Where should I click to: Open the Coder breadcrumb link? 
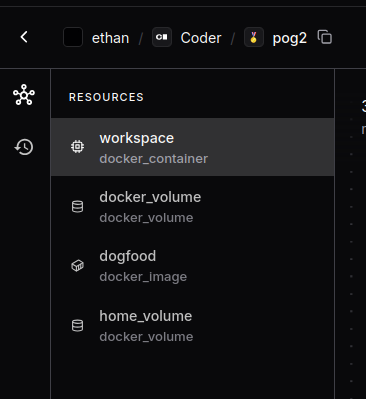201,38
